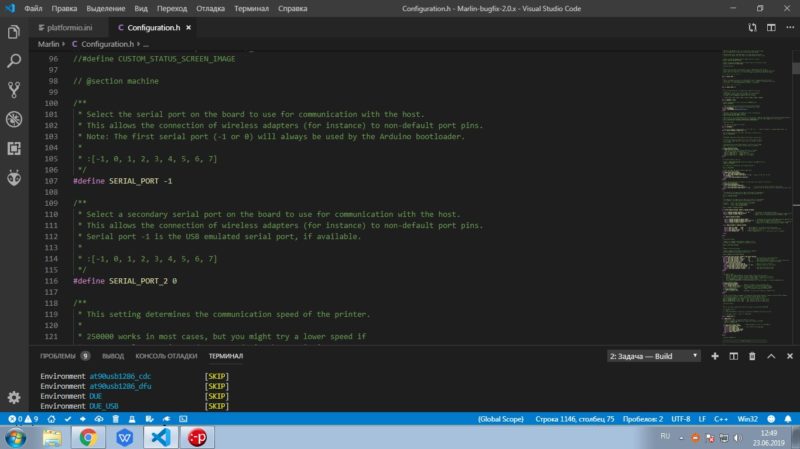The width and height of the screenshot is (800, 449).
Task: Open the Справка menu
Action: (x=292, y=9)
